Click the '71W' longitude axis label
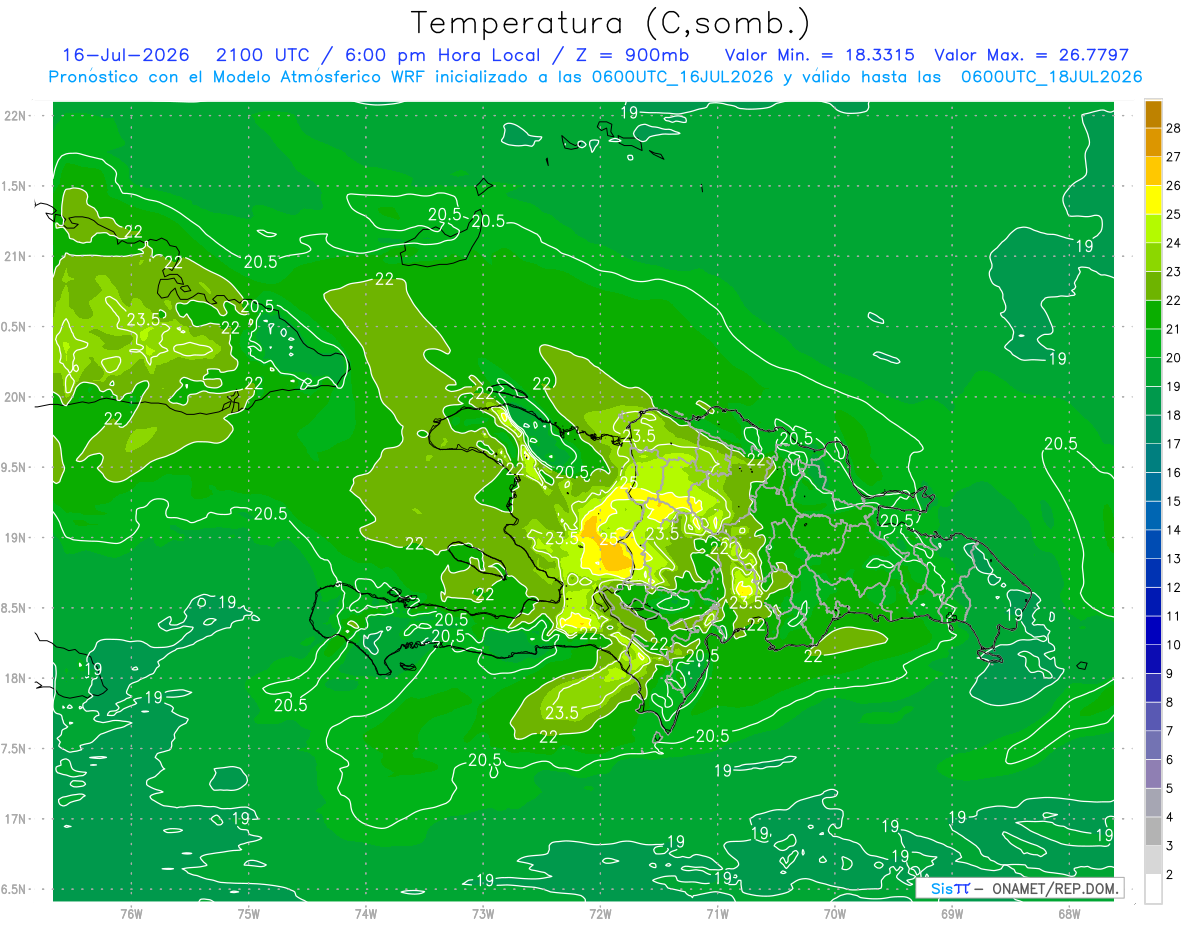Viewport: 1200px width, 927px height. (717, 913)
